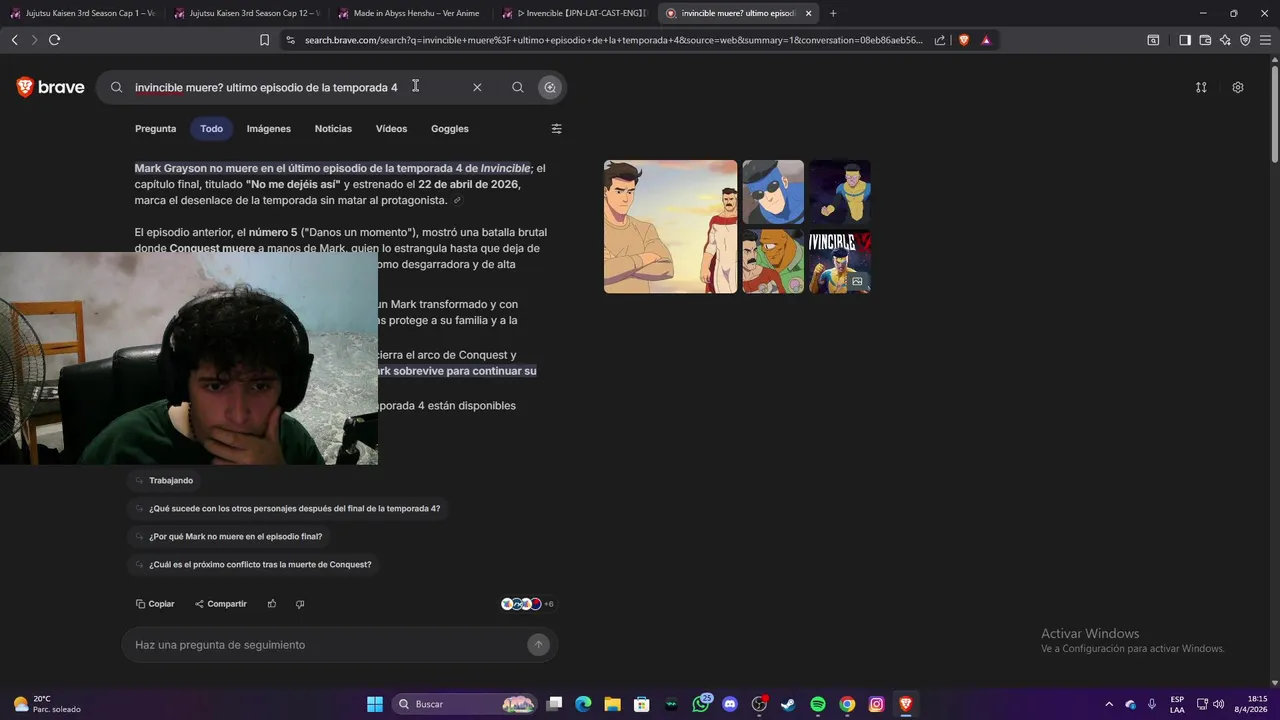This screenshot has width=1280, height=720.
Task: Open mustached Omni-Man thumbnail
Action: coord(773,262)
